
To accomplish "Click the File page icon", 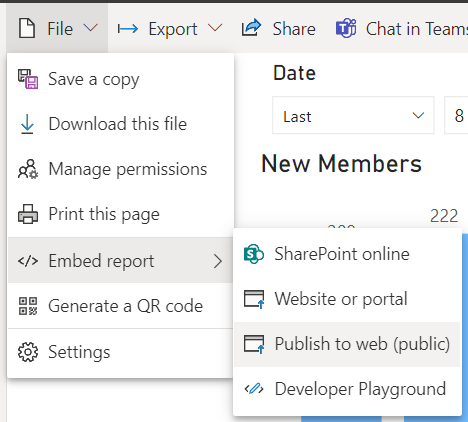I will tap(27, 29).
